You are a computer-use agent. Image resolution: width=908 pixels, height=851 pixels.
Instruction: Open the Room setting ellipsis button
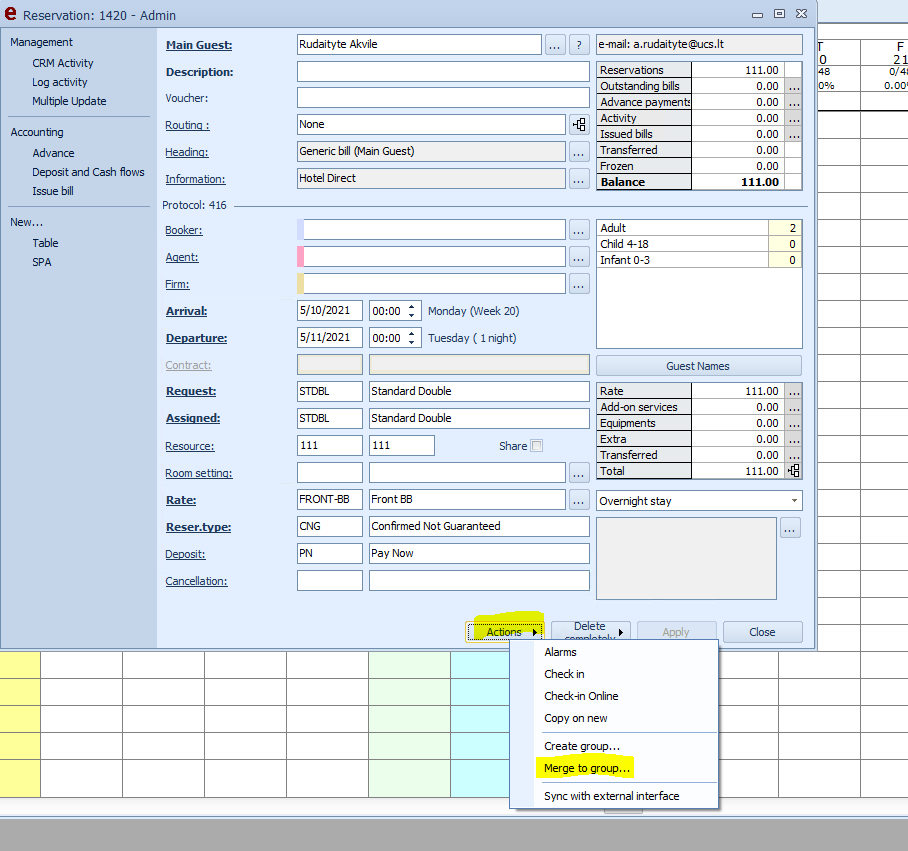pos(579,473)
